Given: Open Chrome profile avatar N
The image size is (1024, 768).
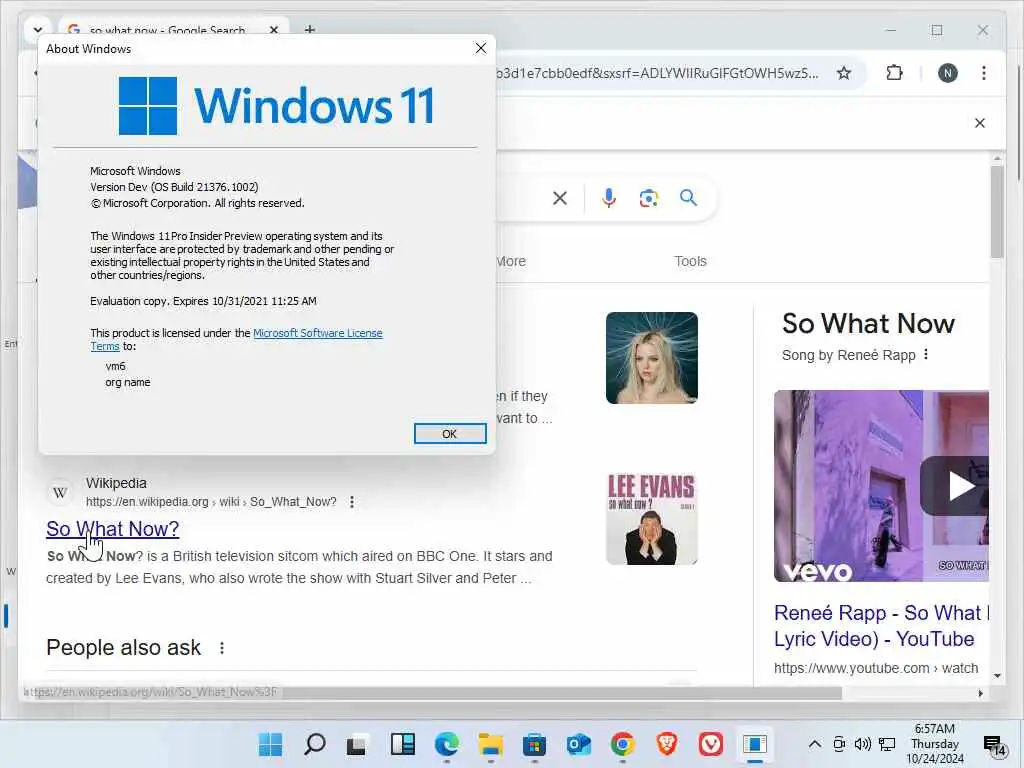Looking at the screenshot, I should click(948, 73).
